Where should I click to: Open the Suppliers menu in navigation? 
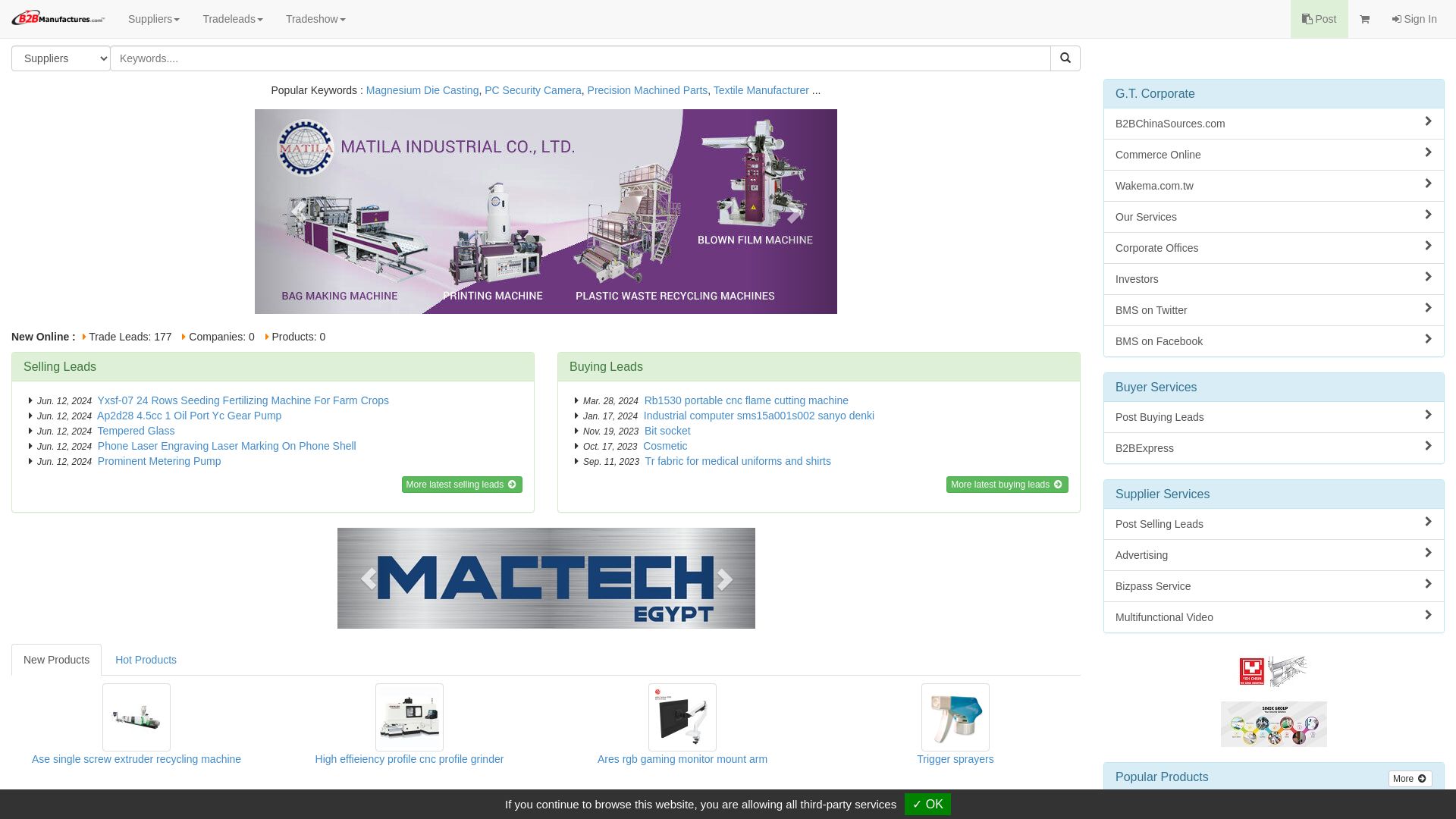[153, 19]
